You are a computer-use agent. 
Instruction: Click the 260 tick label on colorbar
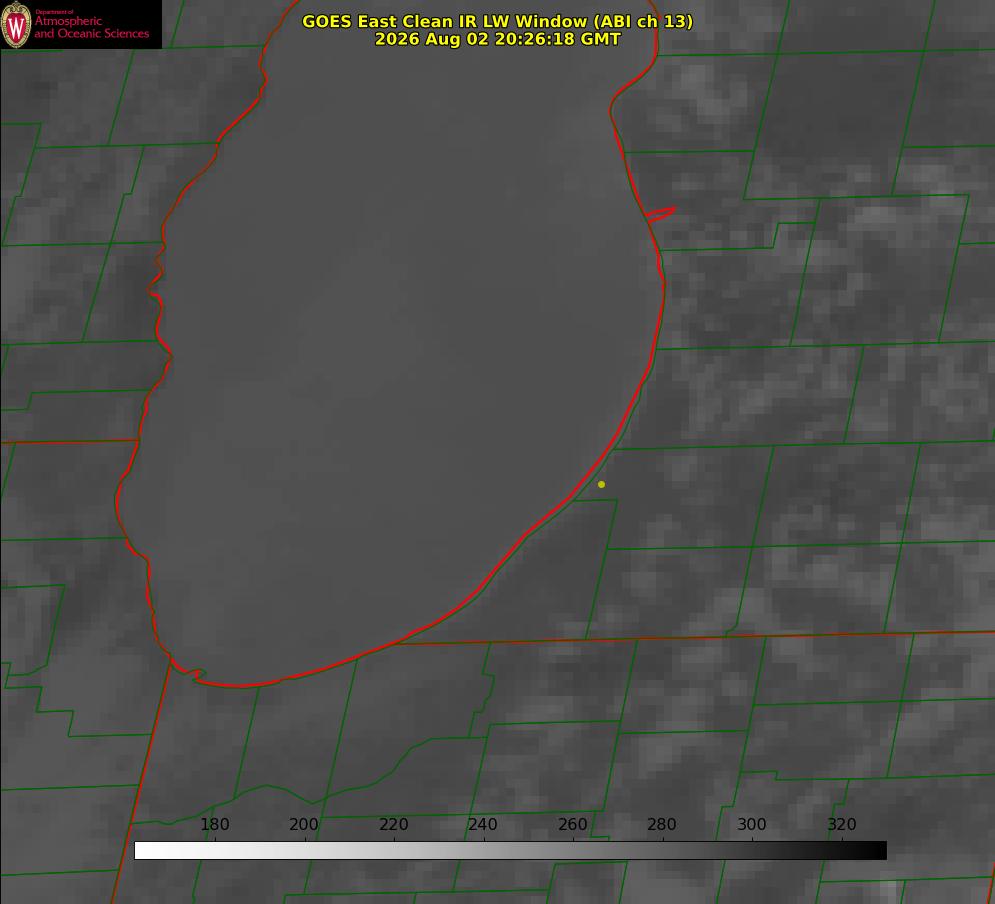tap(572, 824)
